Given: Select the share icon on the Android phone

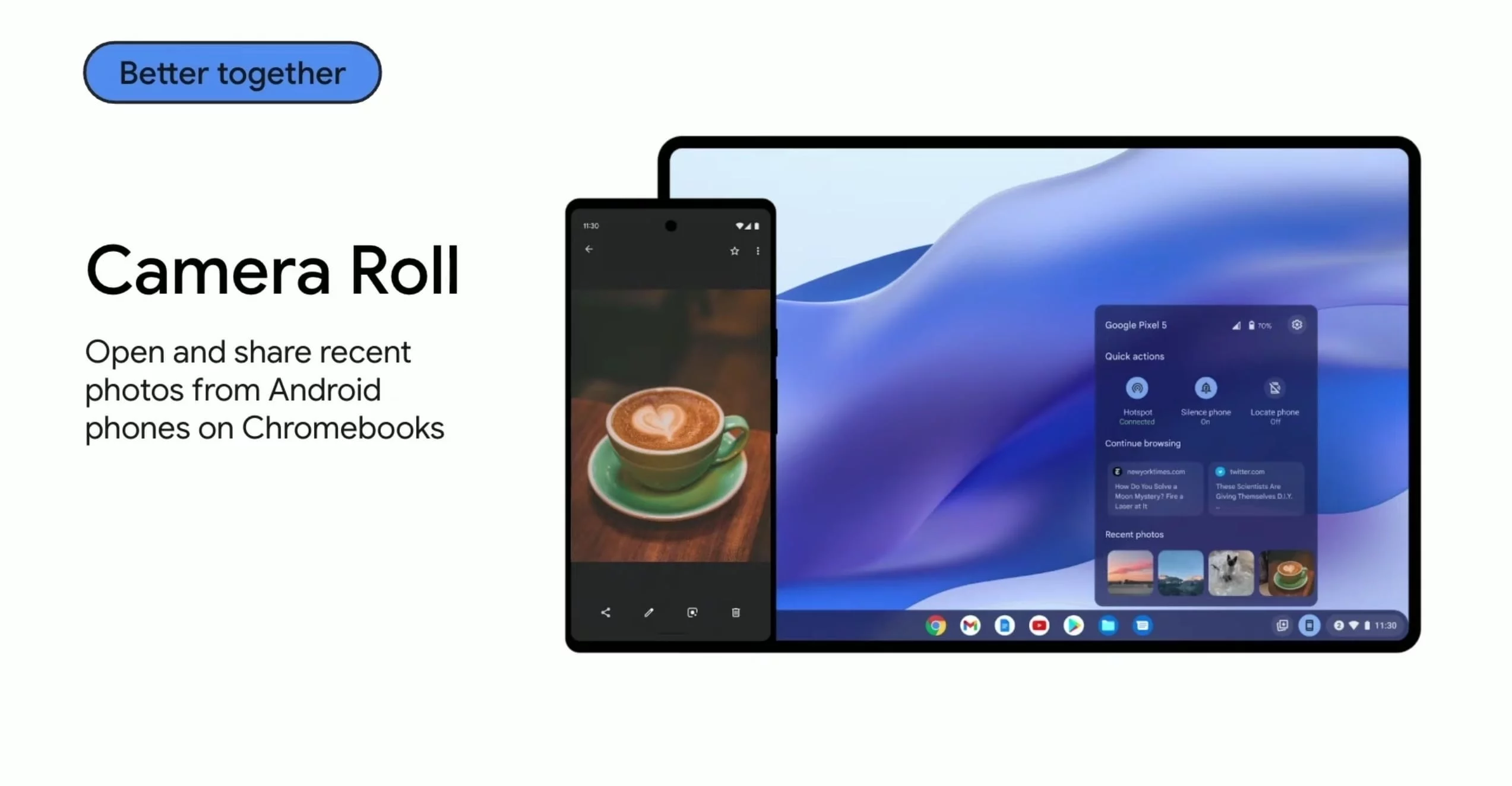Looking at the screenshot, I should tap(605, 612).
